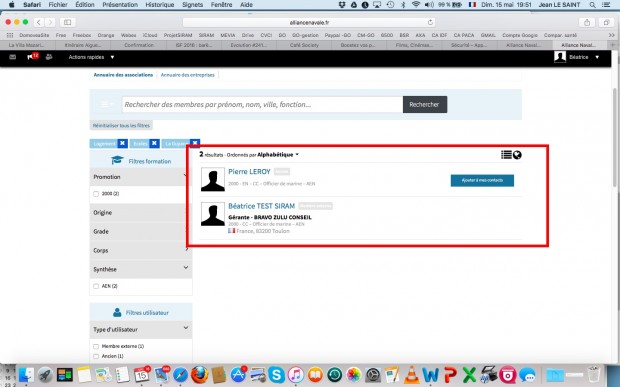Open VLC cone icon in the Dock
The image size is (620, 387).
pyautogui.click(x=411, y=374)
